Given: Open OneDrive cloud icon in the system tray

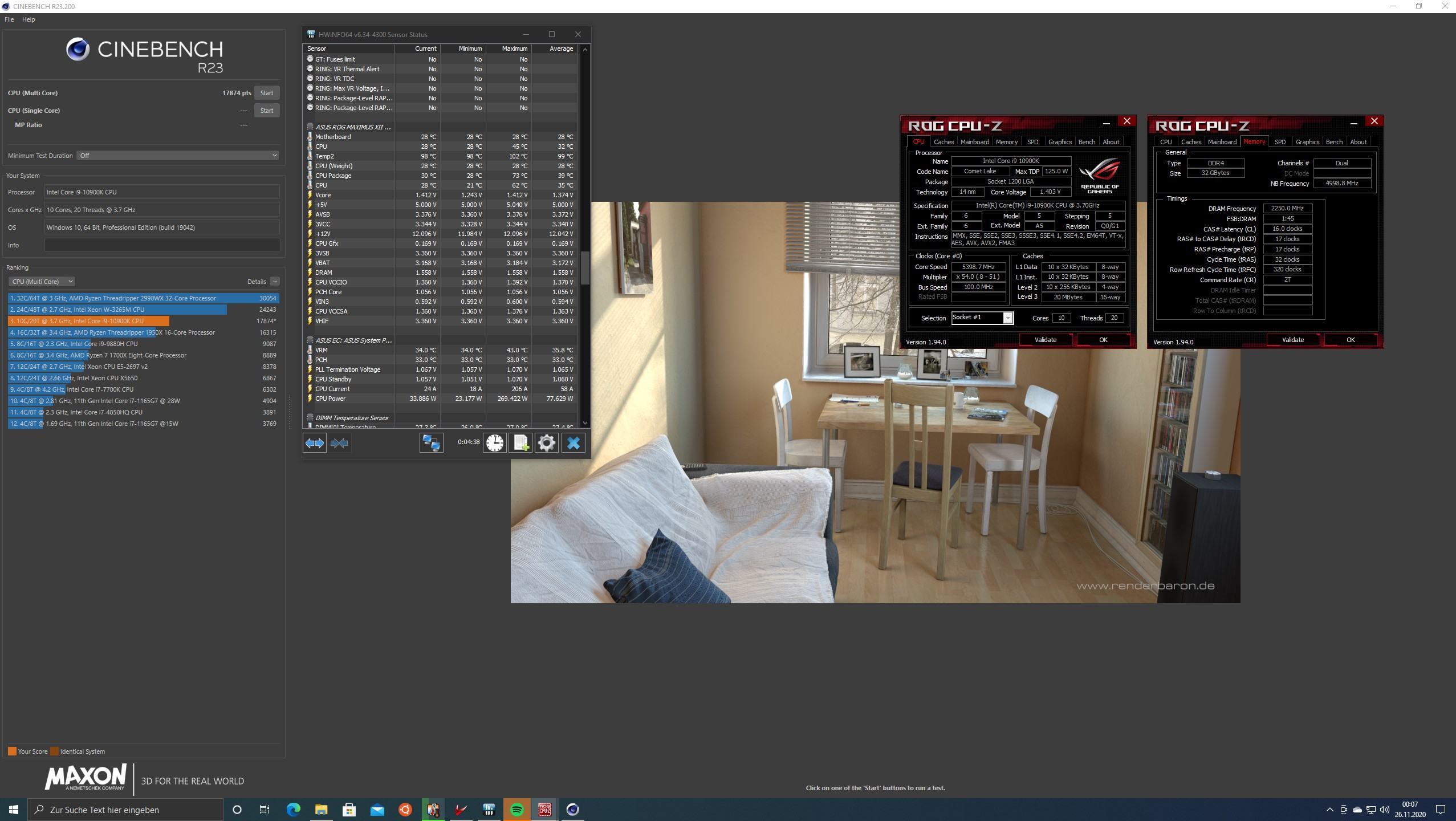Looking at the screenshot, I should (x=1357, y=810).
